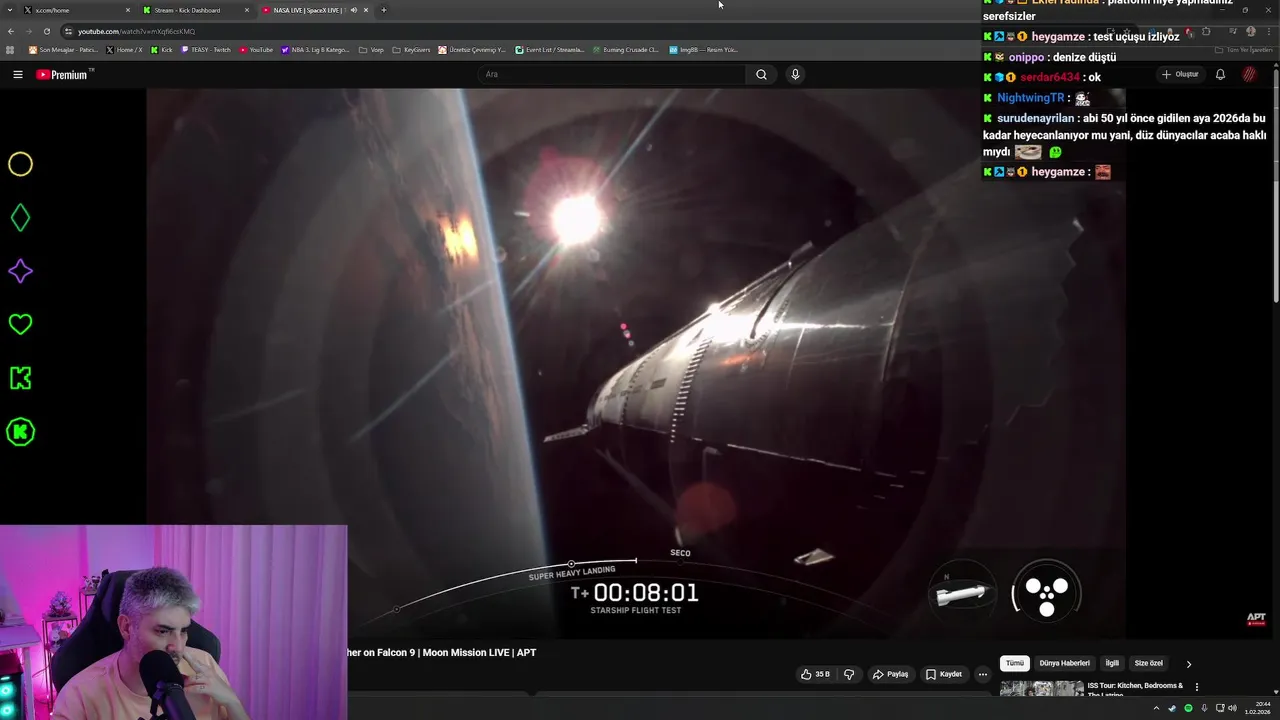
Task: Open Spotify from the system tray
Action: coord(1188,708)
